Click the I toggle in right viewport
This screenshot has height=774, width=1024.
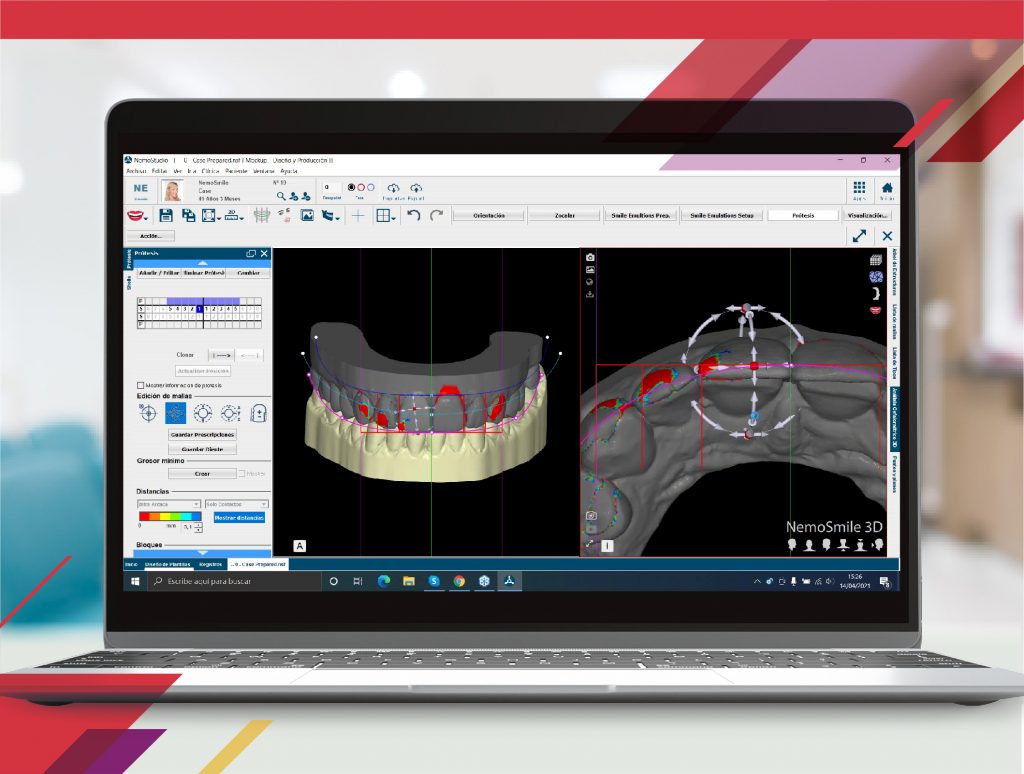(607, 545)
